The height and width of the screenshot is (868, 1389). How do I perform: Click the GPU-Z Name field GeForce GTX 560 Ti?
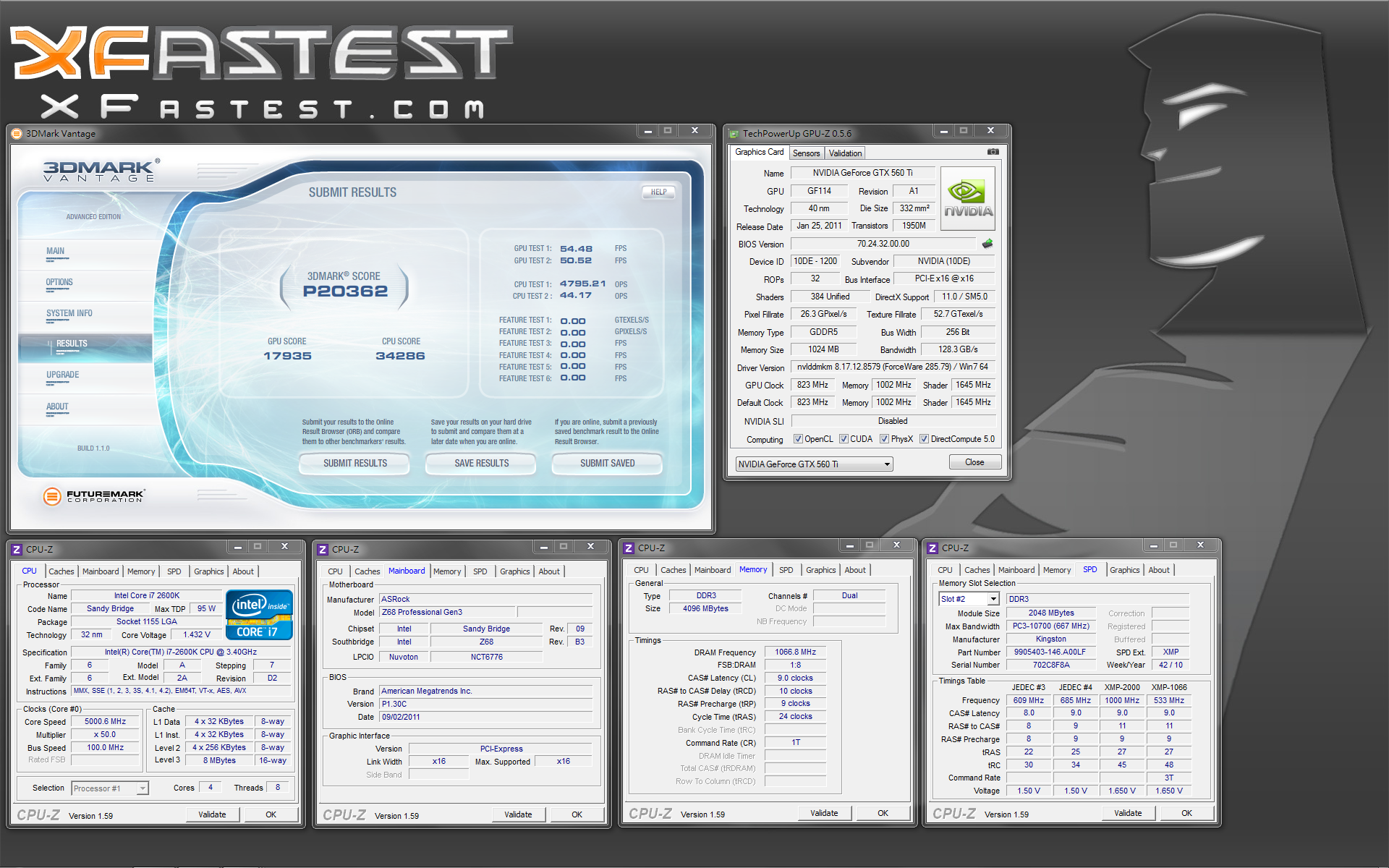coord(862,173)
